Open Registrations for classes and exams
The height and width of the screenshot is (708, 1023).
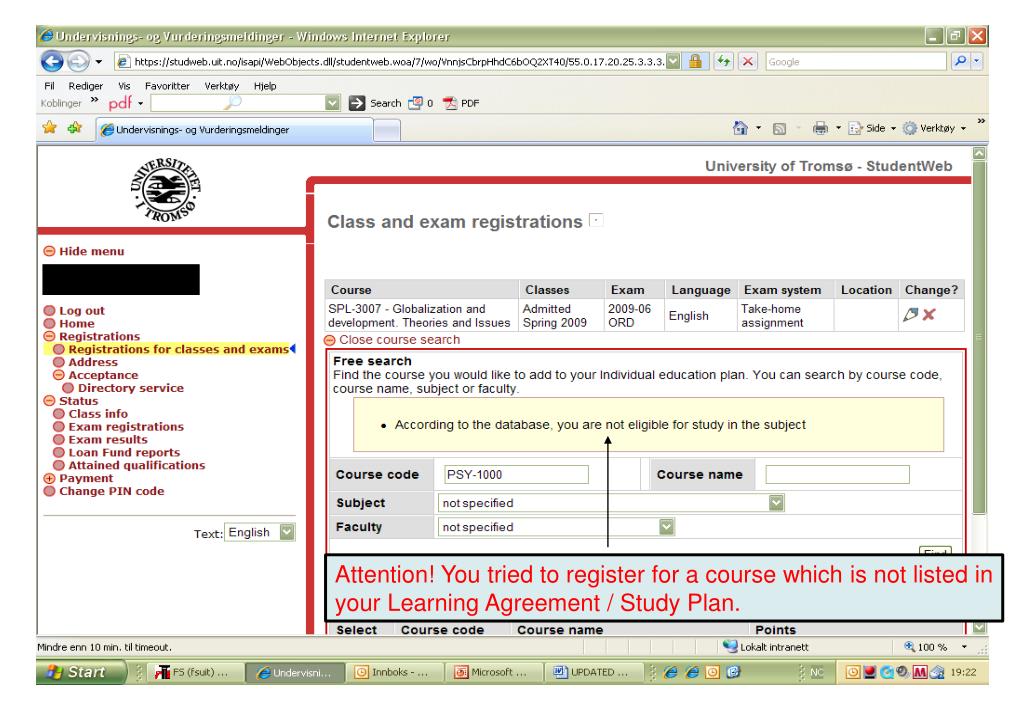click(178, 349)
